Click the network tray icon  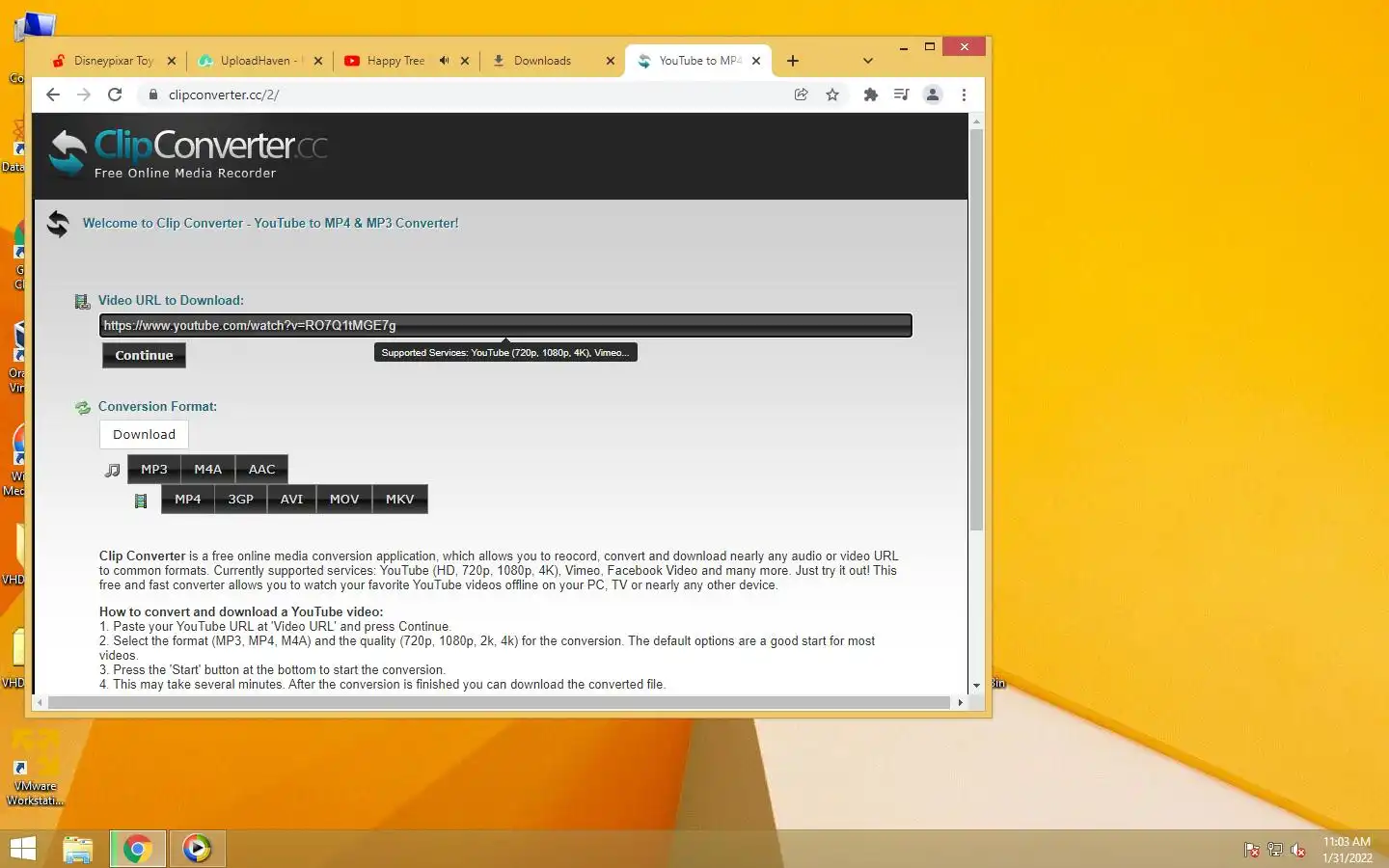tap(1274, 850)
